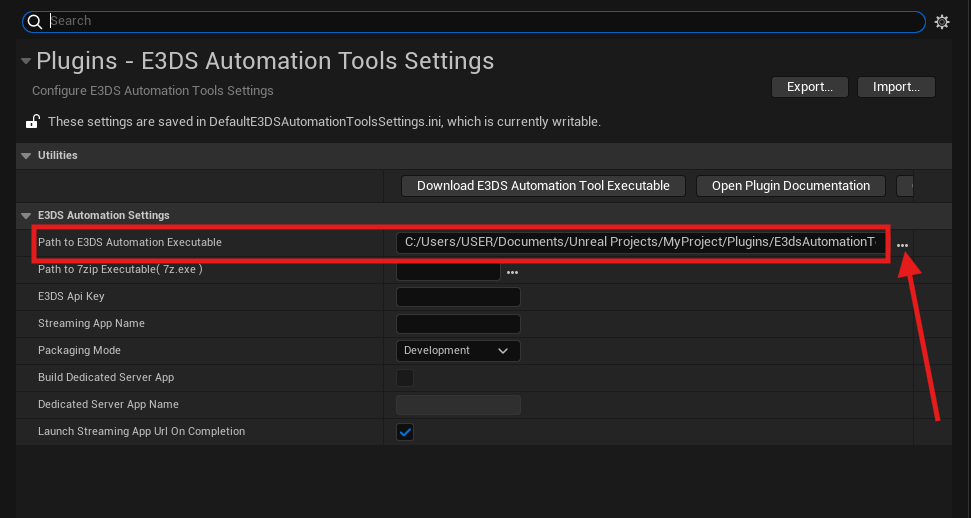The width and height of the screenshot is (971, 518).
Task: Click the magnifier icon in the search bar
Action: [35, 21]
